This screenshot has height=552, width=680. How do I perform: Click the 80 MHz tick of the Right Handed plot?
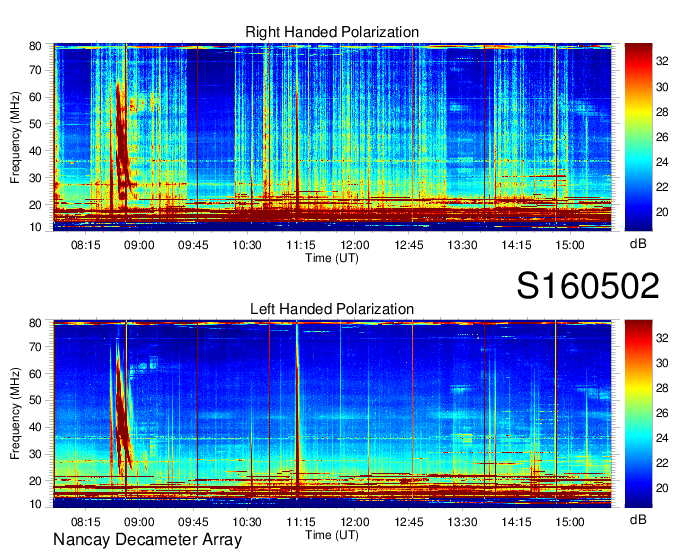pyautogui.click(x=35, y=46)
